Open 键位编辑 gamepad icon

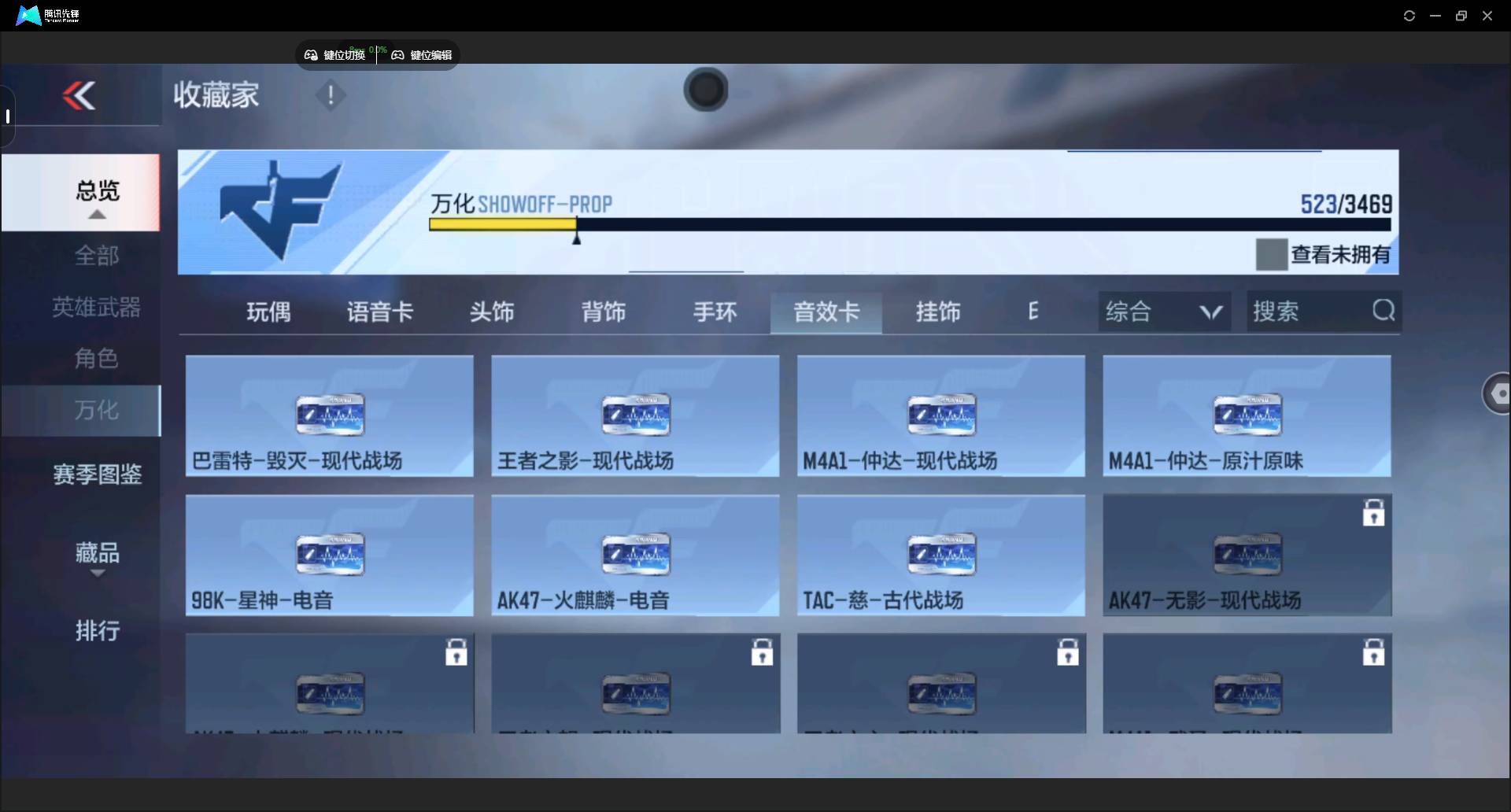pos(398,55)
